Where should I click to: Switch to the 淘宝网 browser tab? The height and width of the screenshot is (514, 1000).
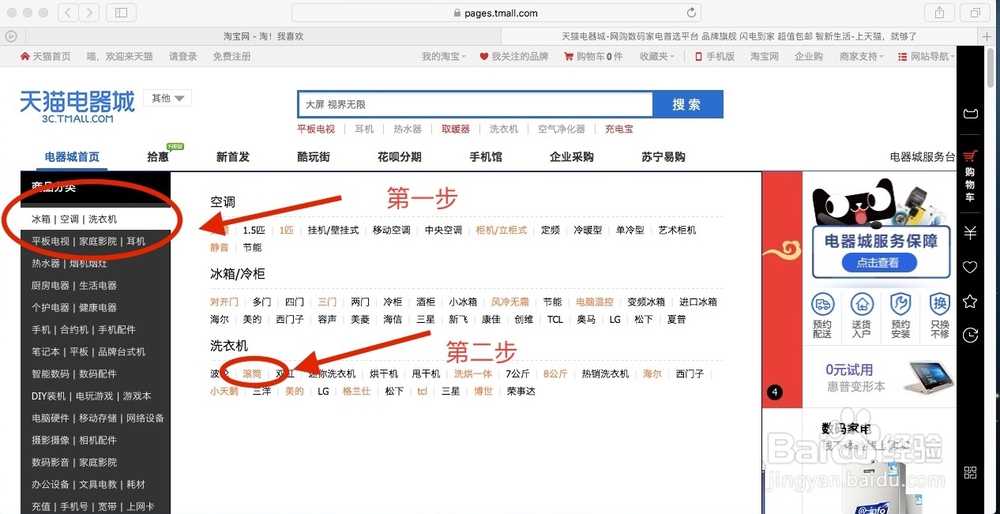262,36
